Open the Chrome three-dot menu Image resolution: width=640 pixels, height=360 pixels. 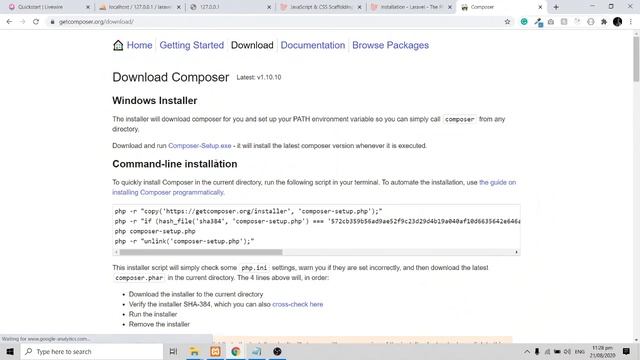click(631, 22)
